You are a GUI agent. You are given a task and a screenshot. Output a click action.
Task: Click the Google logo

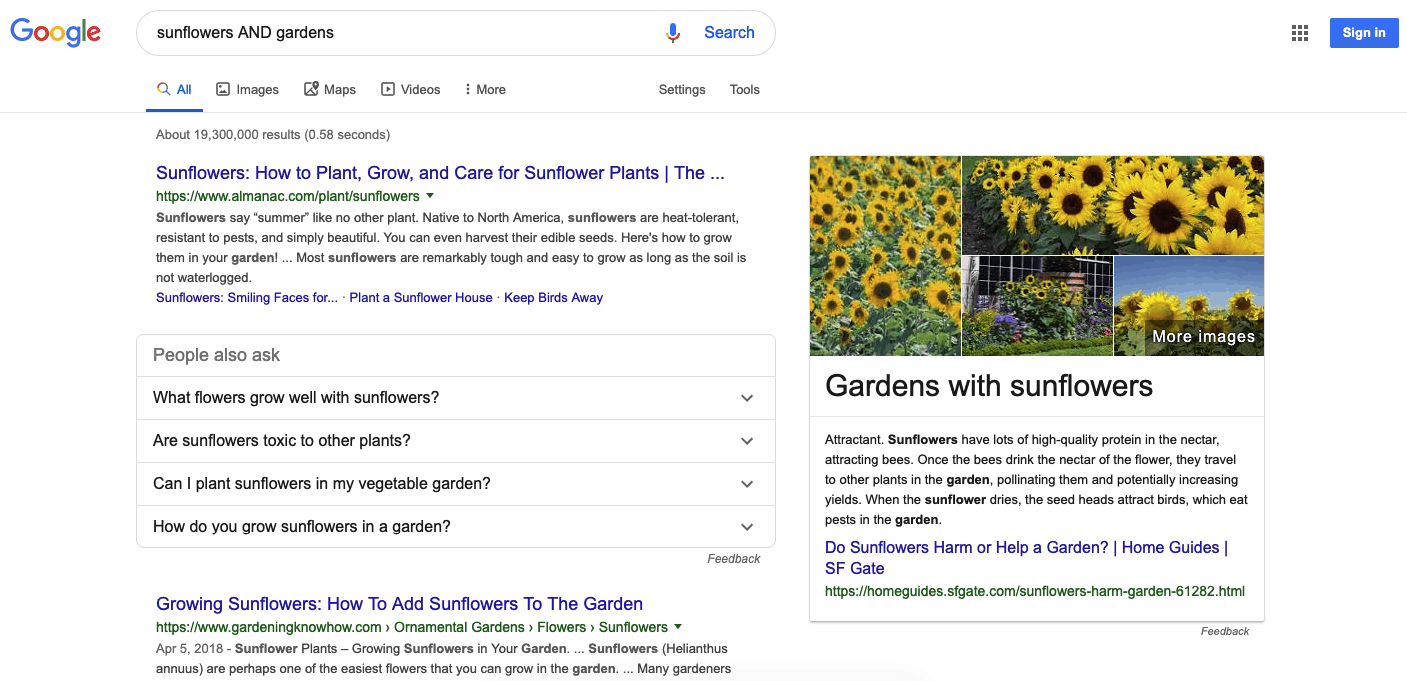55,32
